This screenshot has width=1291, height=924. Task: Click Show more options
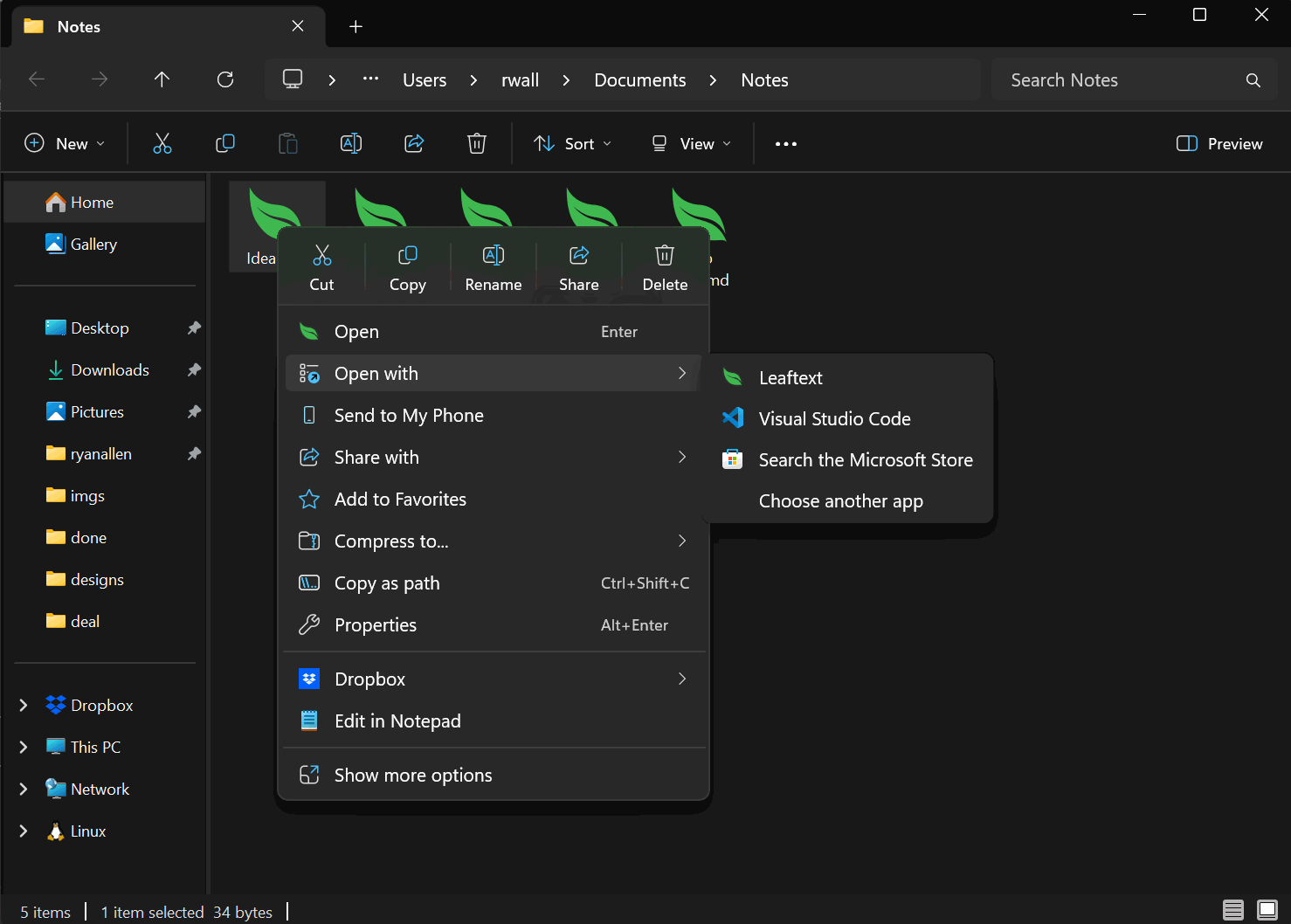point(494,776)
